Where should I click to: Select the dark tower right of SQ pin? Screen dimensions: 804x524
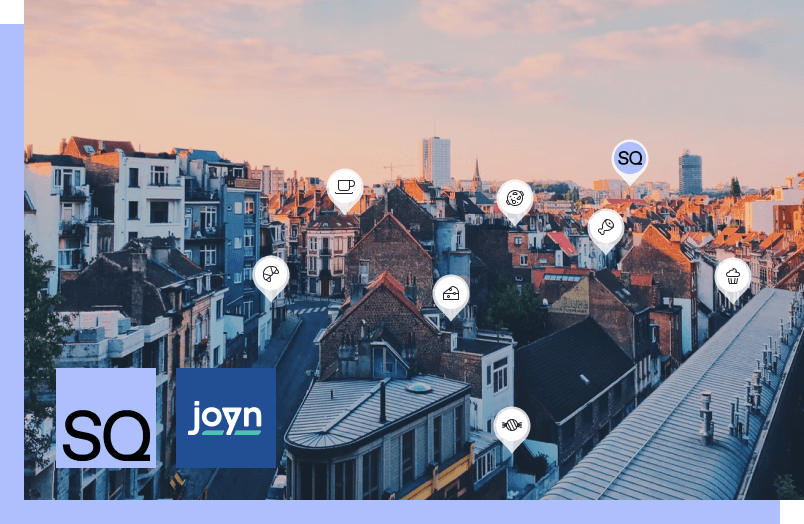click(x=690, y=172)
